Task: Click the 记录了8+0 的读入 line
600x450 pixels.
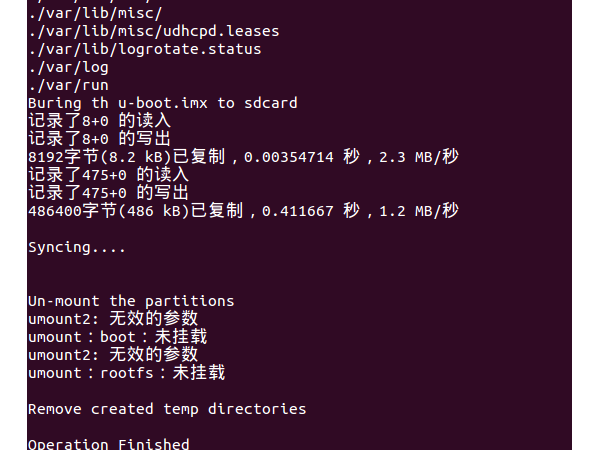Action: 99,121
